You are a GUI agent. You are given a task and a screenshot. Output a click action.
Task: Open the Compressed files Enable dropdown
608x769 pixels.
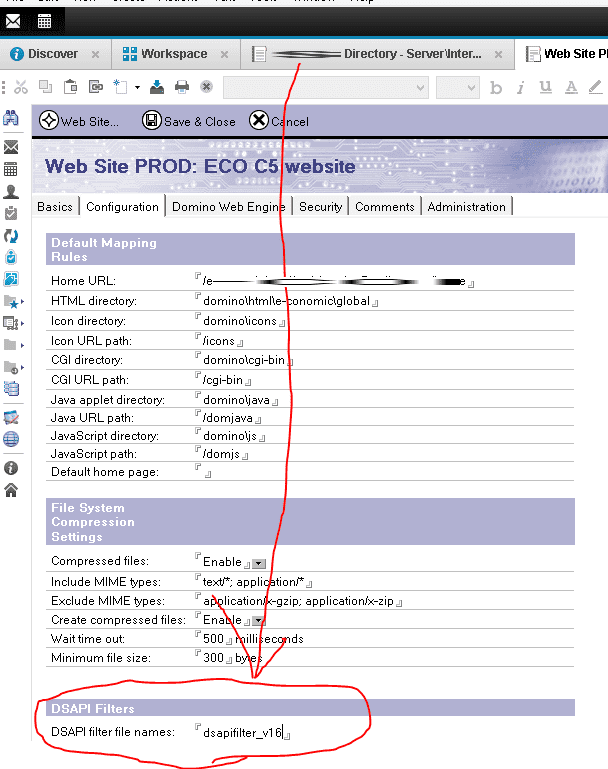click(x=258, y=563)
